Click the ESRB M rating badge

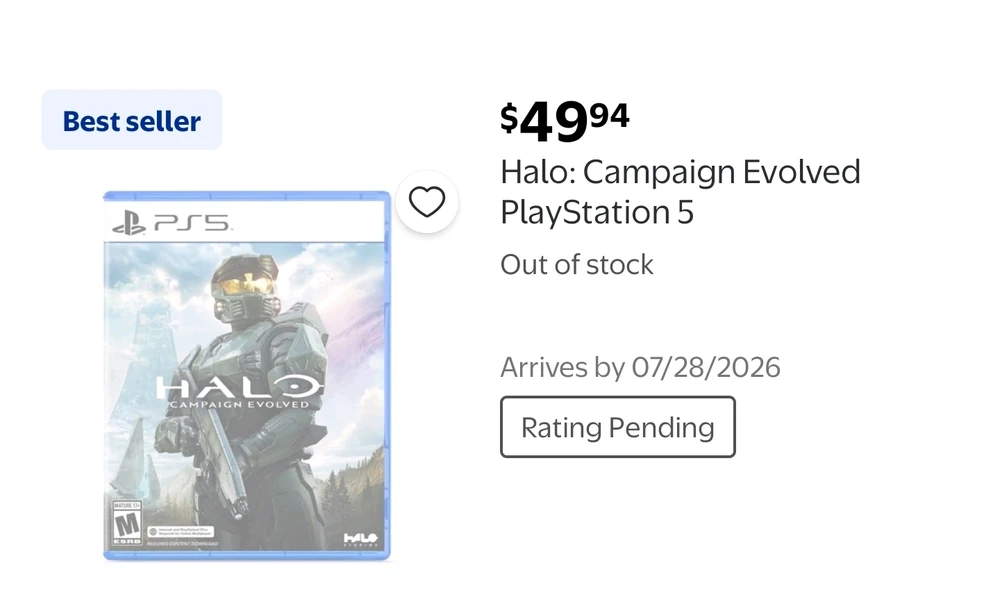pyautogui.click(x=126, y=524)
